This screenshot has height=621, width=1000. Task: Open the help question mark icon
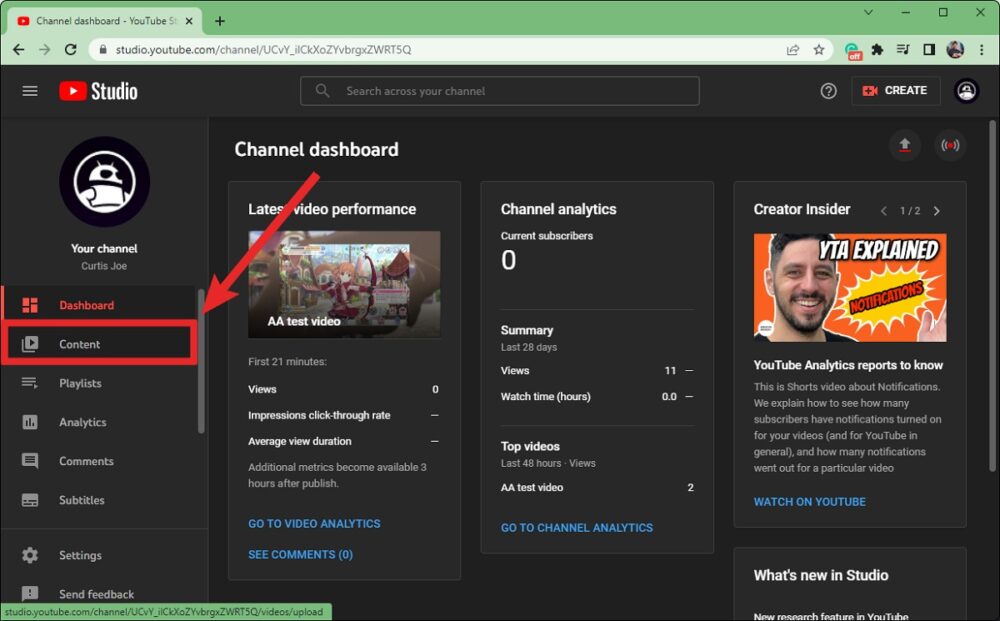pos(828,91)
